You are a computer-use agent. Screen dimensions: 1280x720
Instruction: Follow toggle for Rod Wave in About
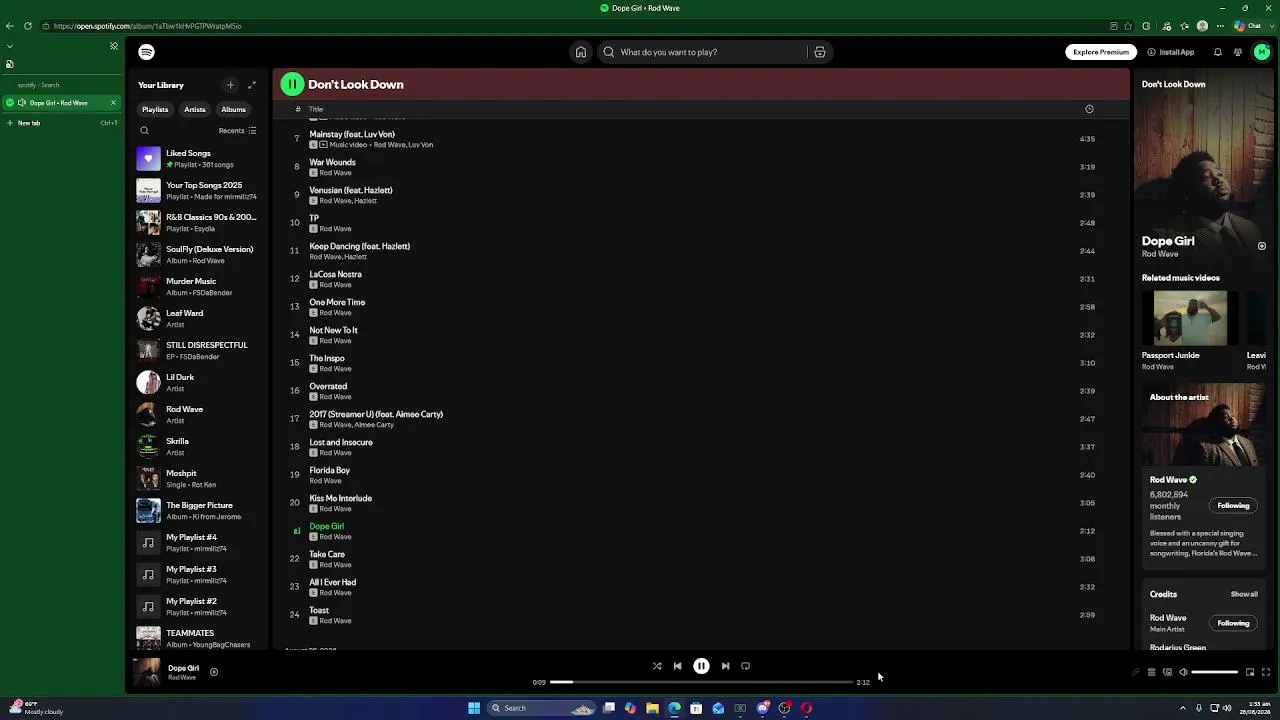(1233, 506)
